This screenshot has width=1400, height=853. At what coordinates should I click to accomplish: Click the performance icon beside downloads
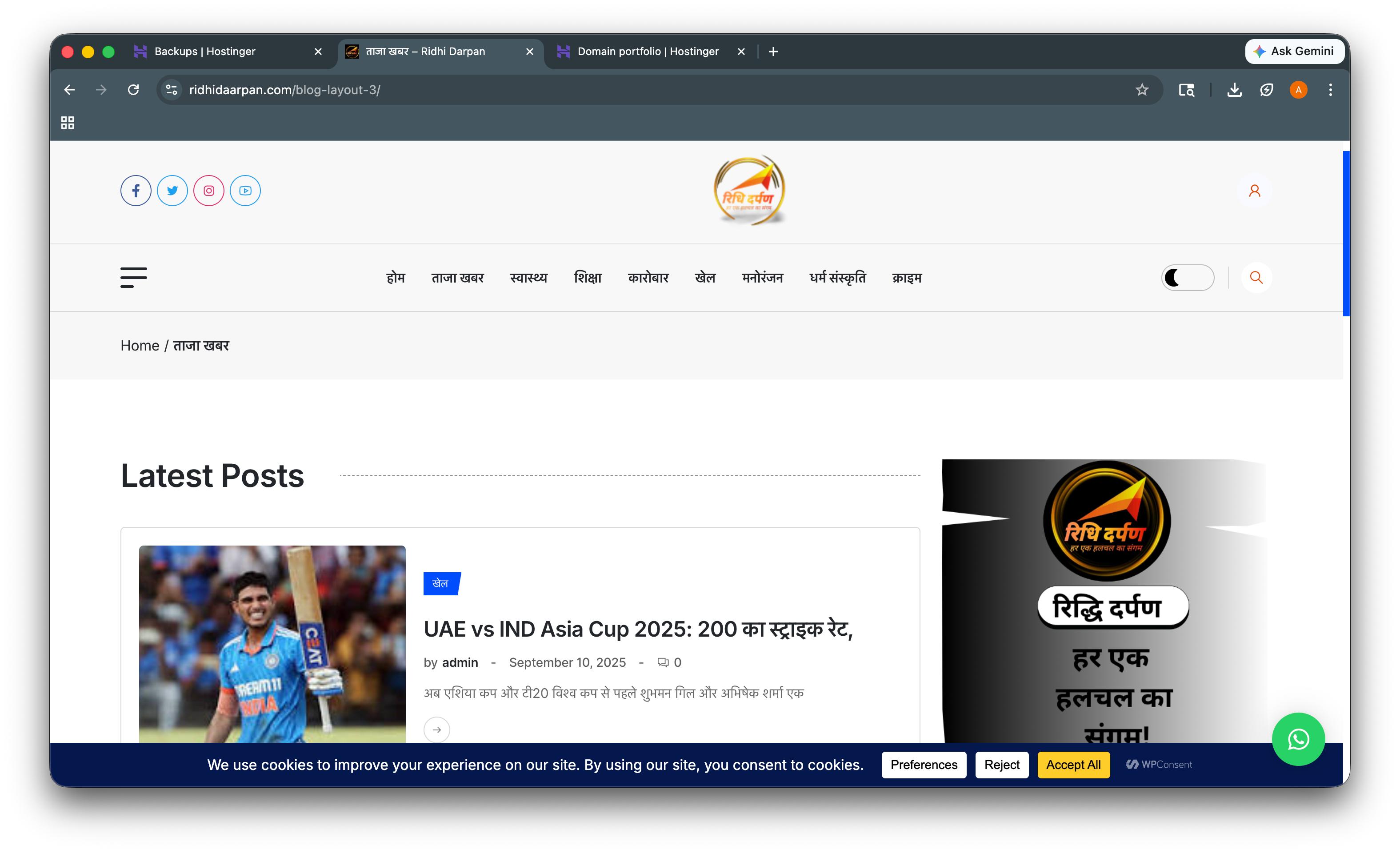pos(1267,90)
